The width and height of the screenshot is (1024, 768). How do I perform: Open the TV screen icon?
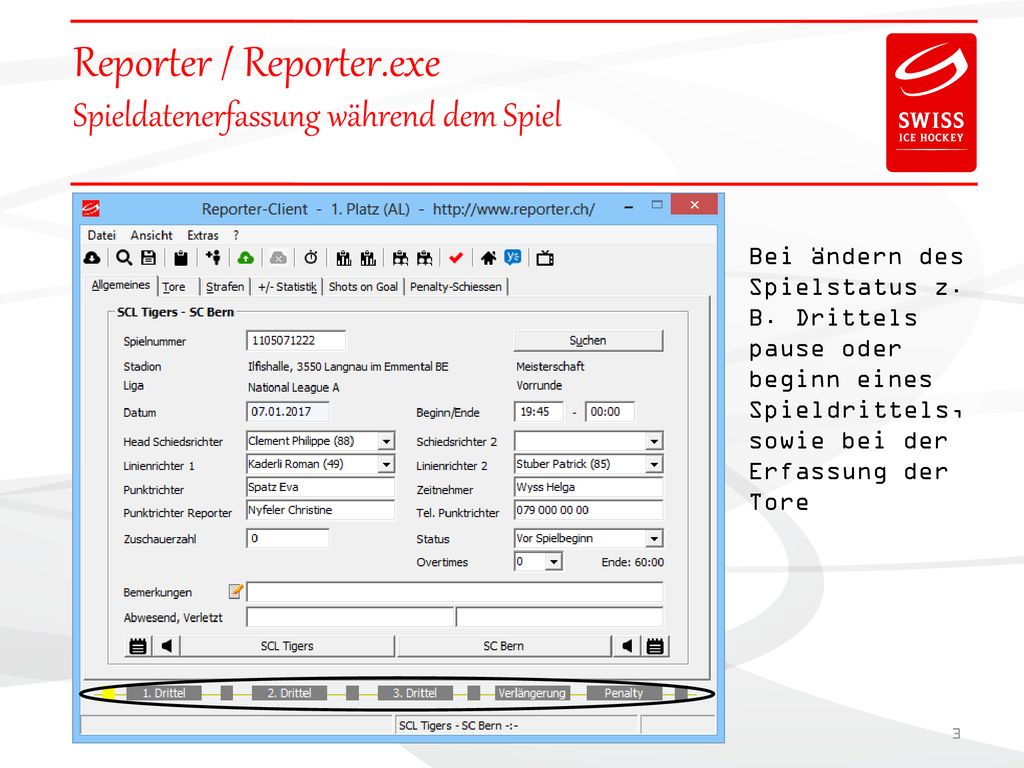click(x=545, y=259)
